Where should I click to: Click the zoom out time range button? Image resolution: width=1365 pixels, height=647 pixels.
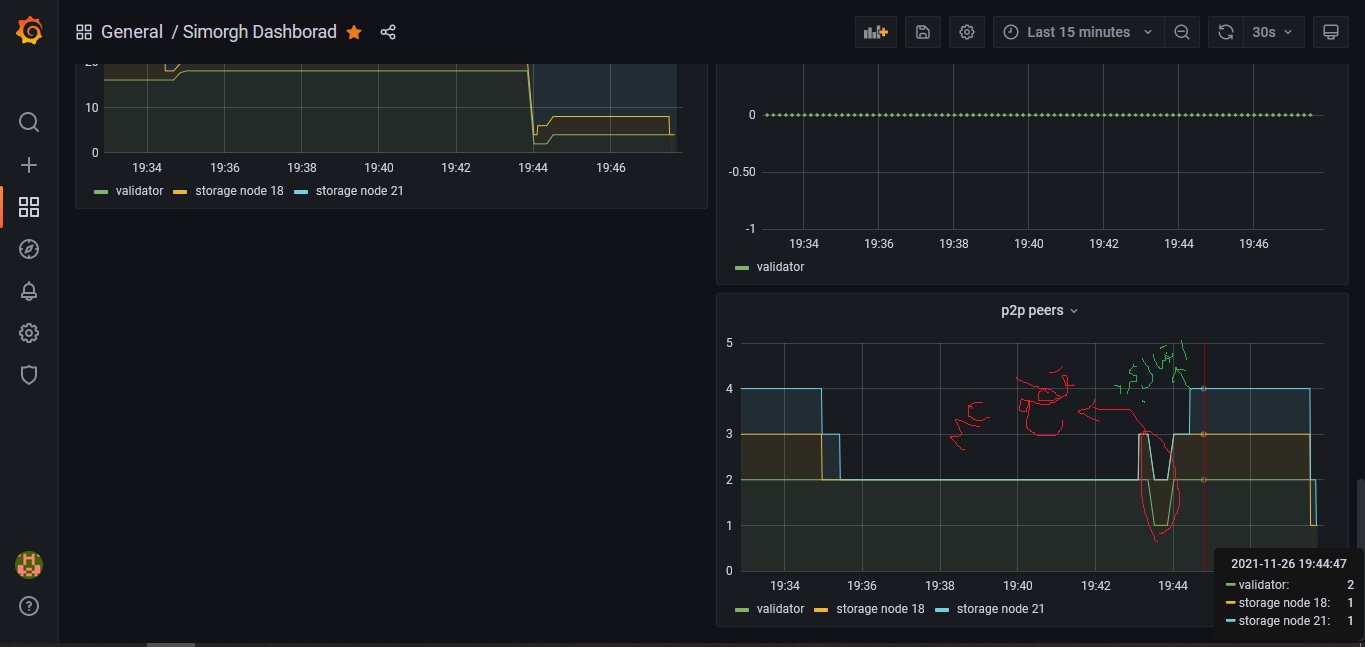pyautogui.click(x=1181, y=32)
